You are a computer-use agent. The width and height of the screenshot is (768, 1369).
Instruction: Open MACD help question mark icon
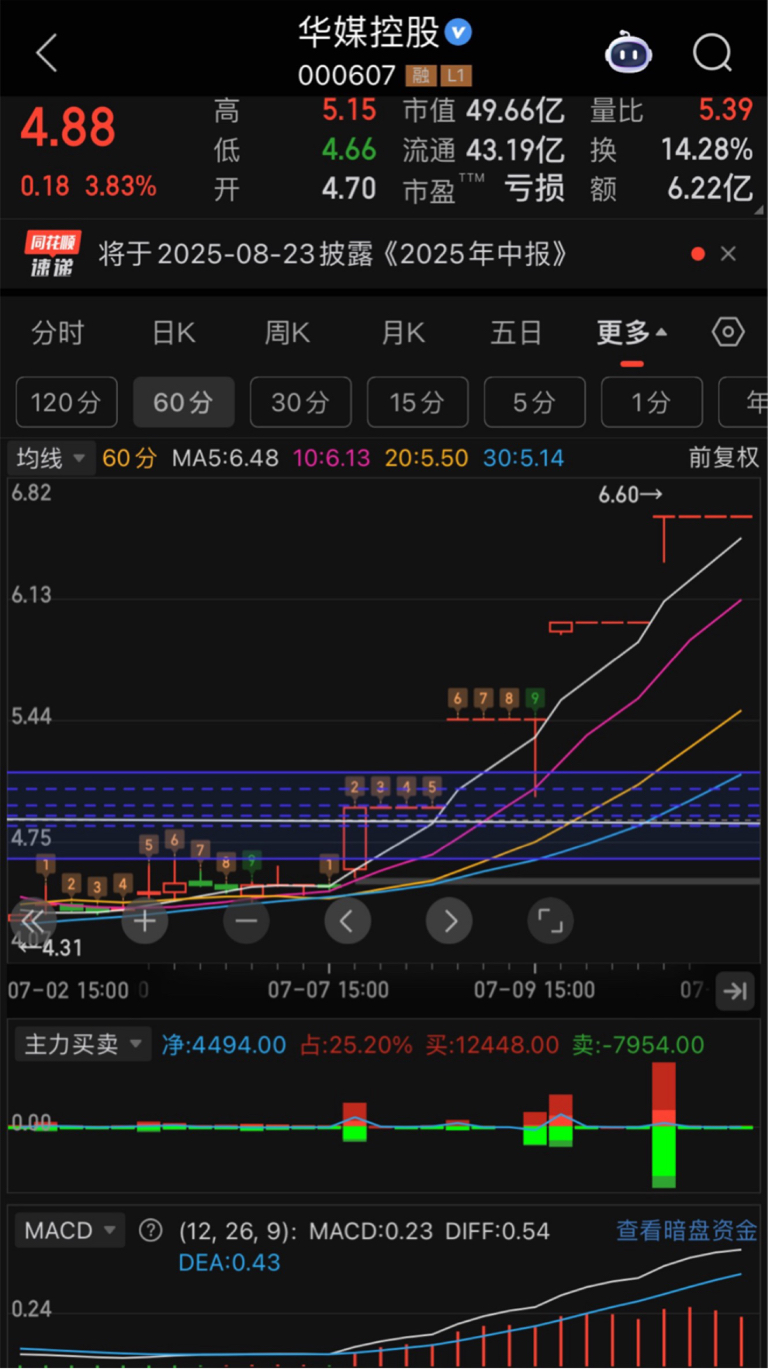[150, 1230]
